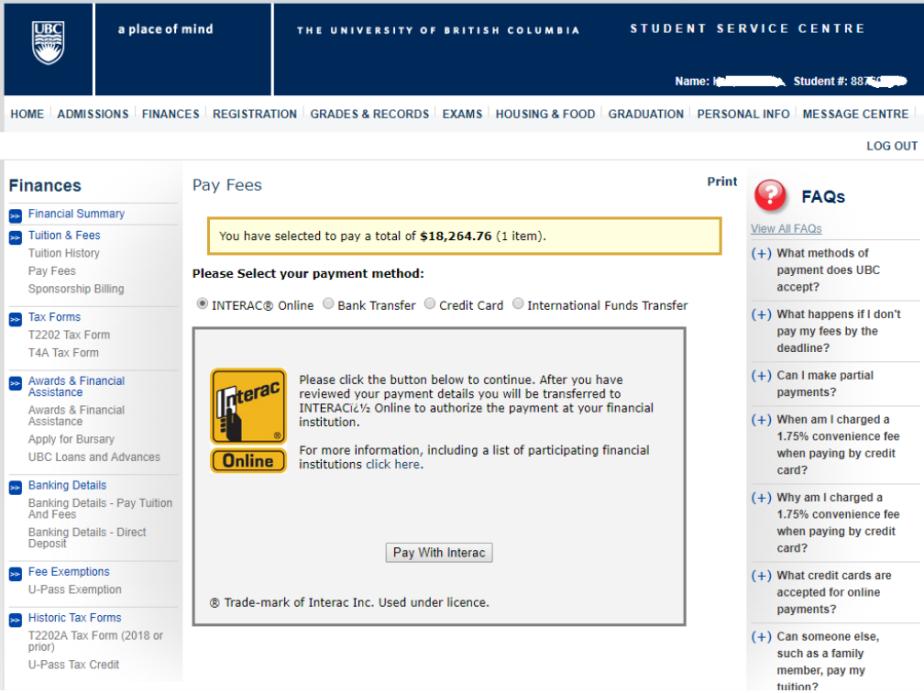Click the 'a place of mind' banner text
Screen dimensions: 924x693
click(x=166, y=29)
